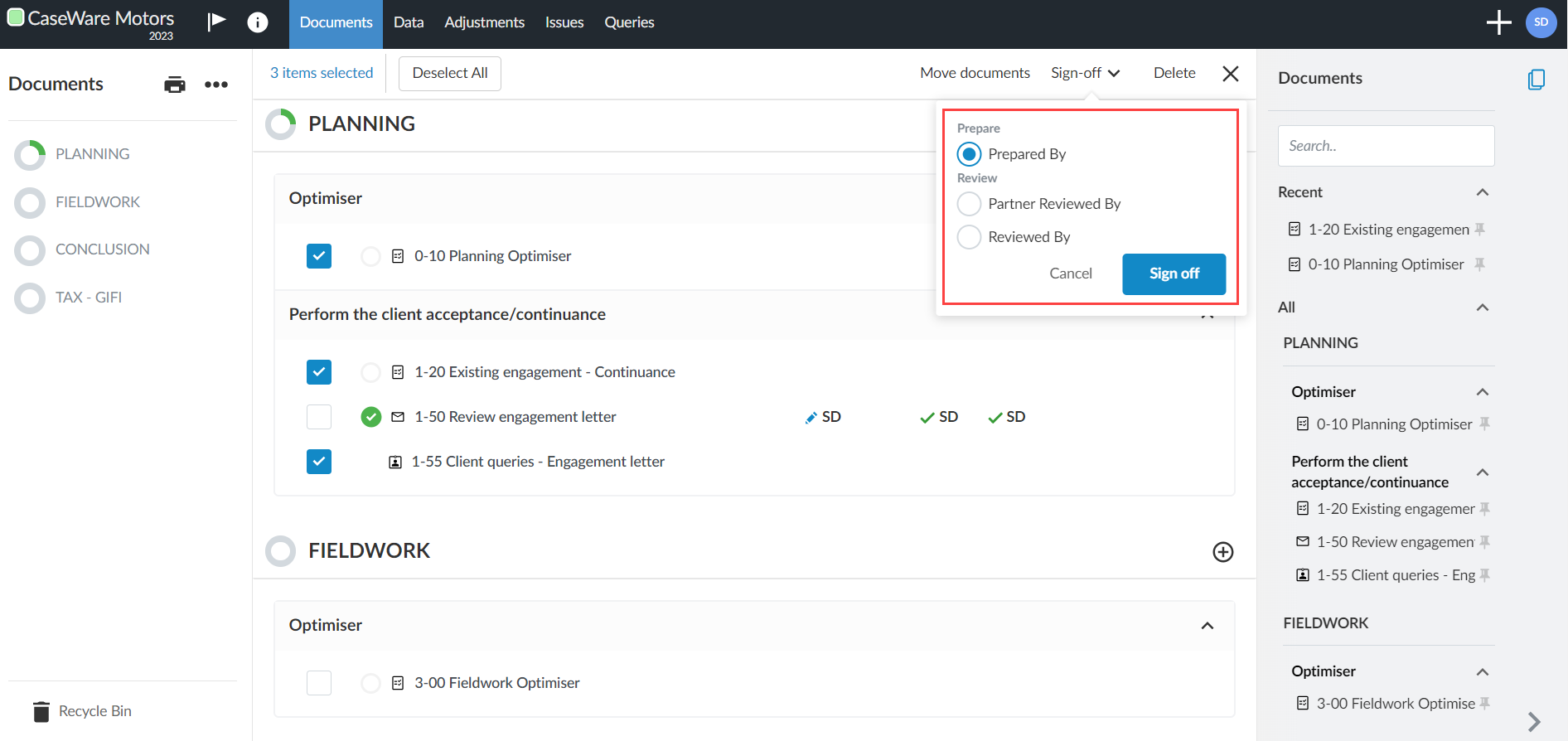The height and width of the screenshot is (741, 1568).
Task: Collapse the Fieldwork Optimiser group chevron
Action: [1207, 626]
